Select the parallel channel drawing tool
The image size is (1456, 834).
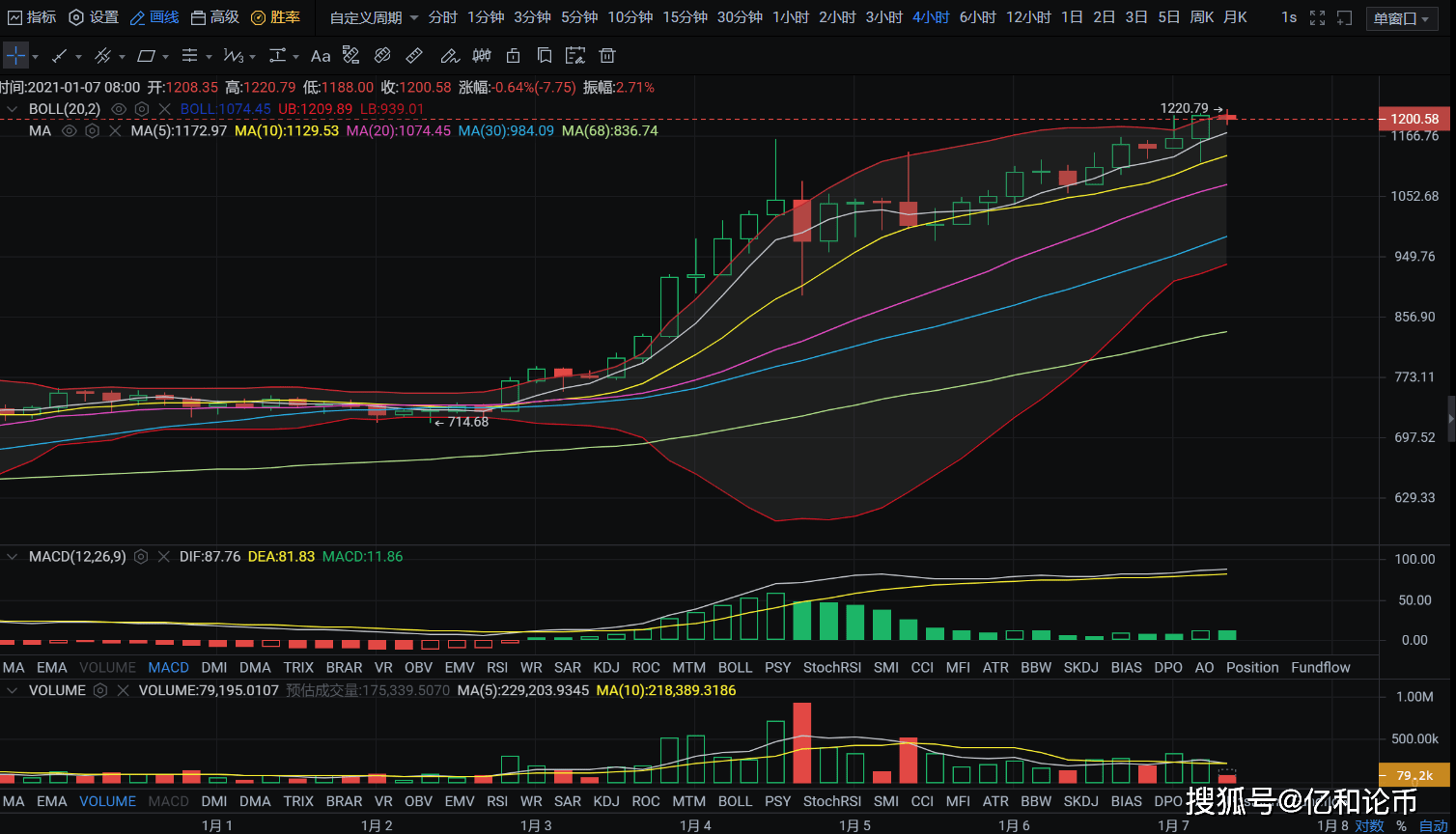pos(102,56)
